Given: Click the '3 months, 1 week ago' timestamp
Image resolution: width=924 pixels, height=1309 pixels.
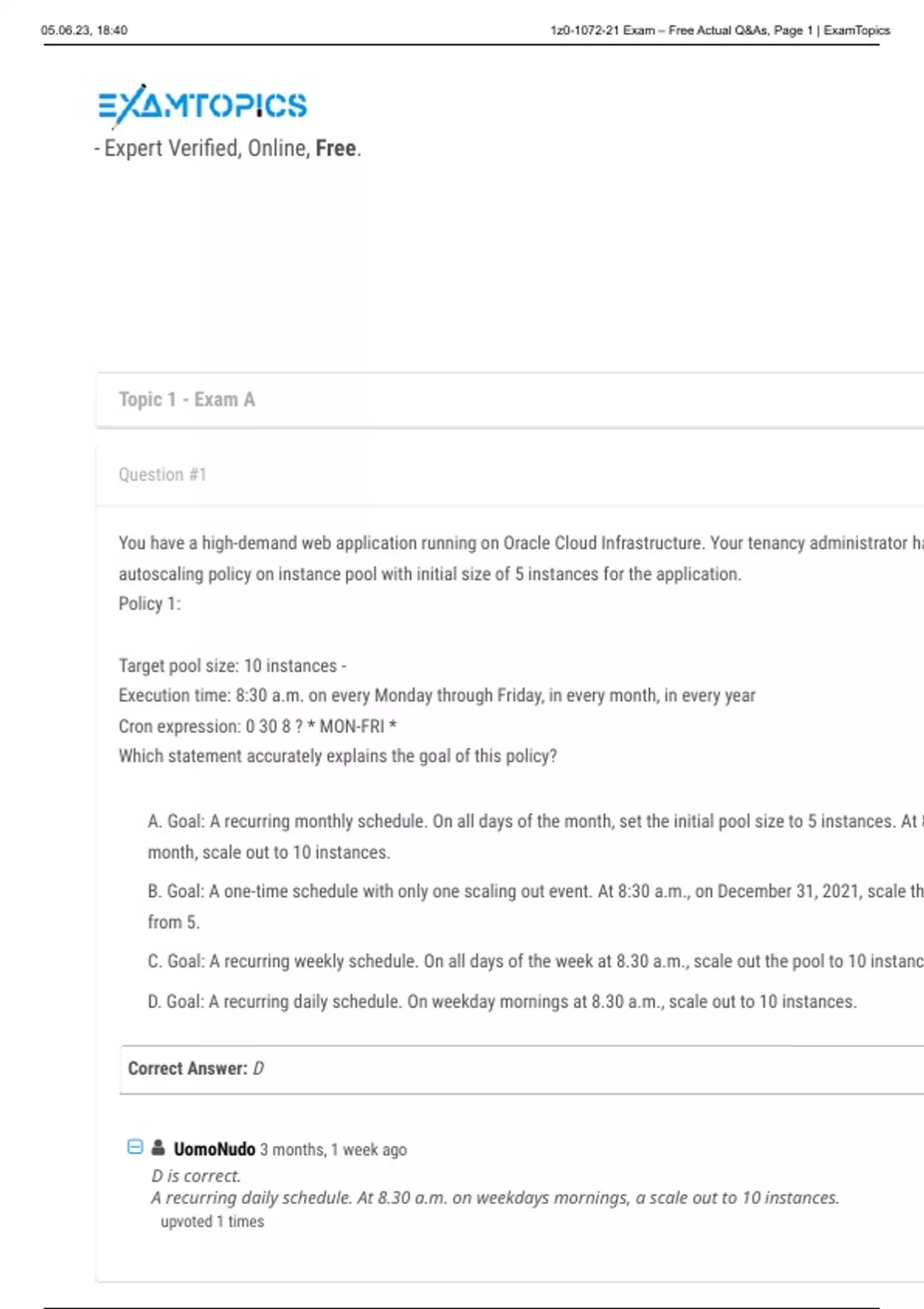Looking at the screenshot, I should click(333, 1150).
